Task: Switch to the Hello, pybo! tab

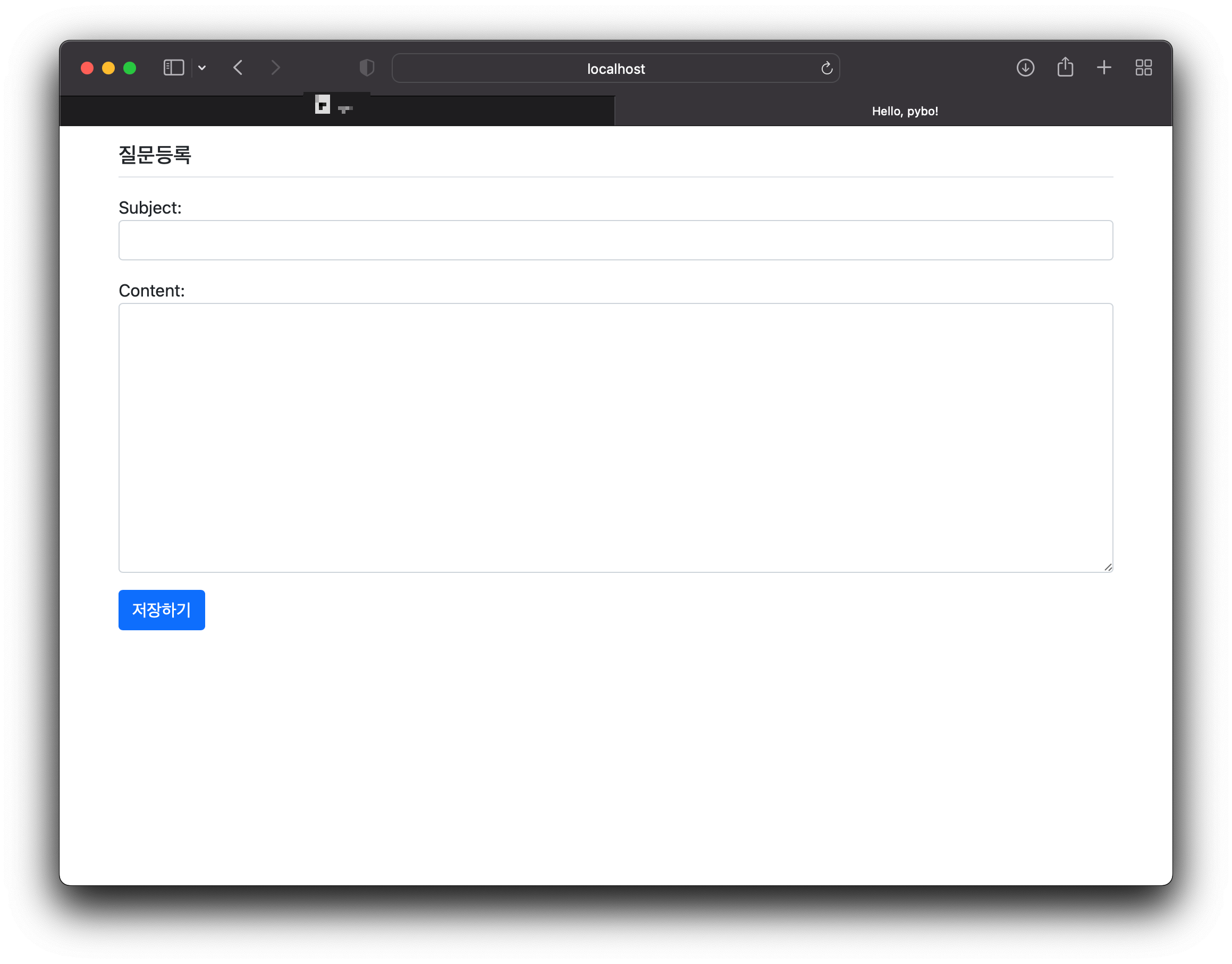Action: [x=904, y=111]
